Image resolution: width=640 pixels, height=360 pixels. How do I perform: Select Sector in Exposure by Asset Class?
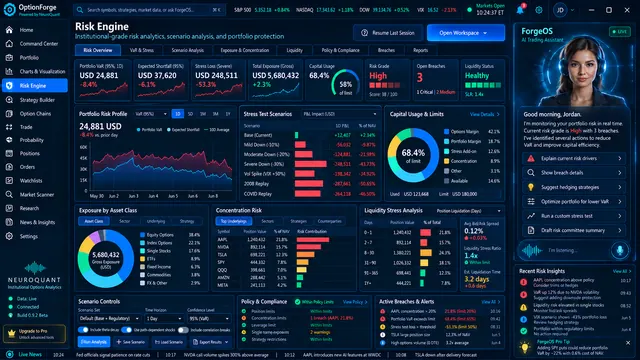[x=124, y=221]
